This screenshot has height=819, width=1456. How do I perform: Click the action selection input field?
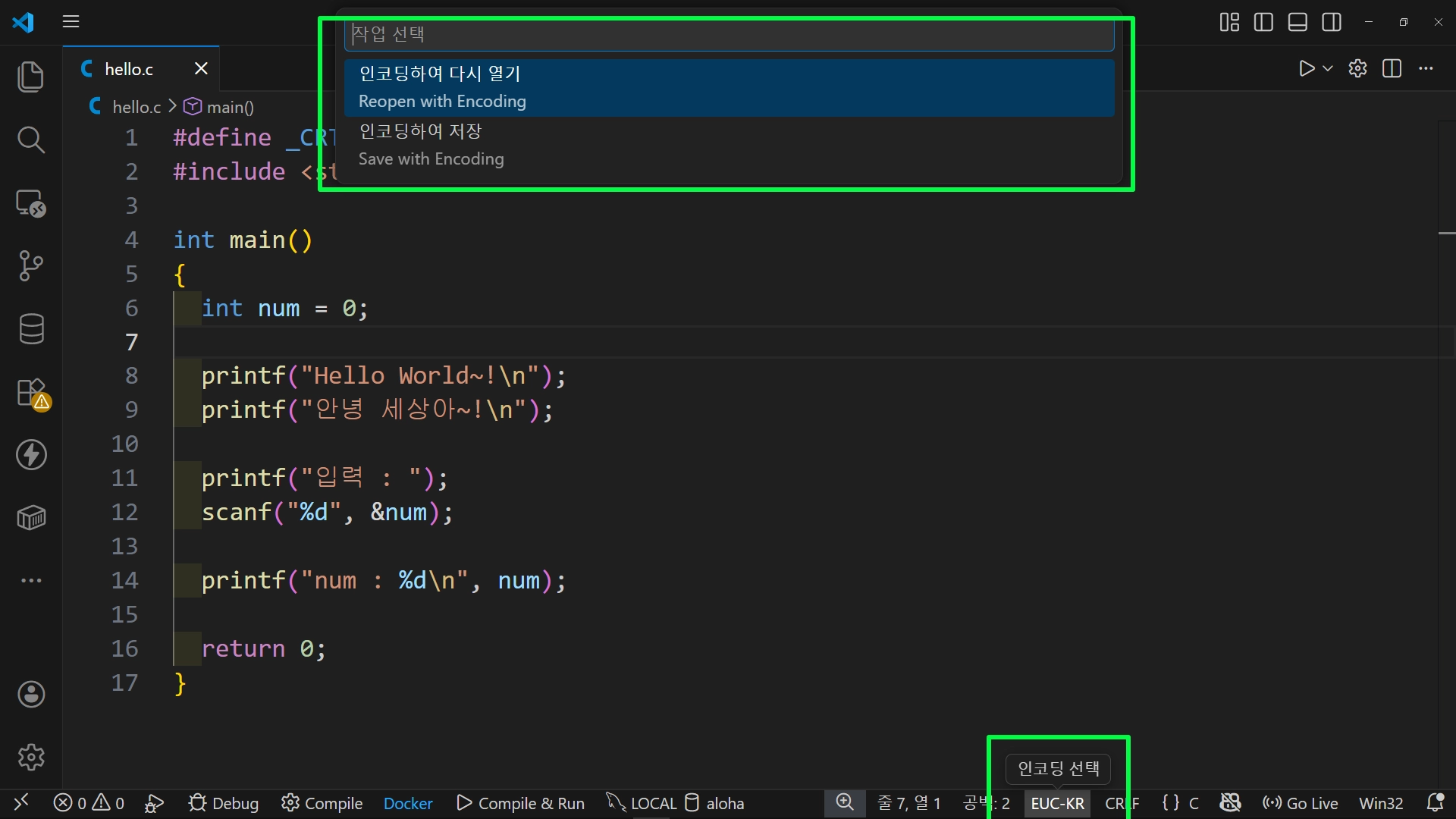[728, 34]
